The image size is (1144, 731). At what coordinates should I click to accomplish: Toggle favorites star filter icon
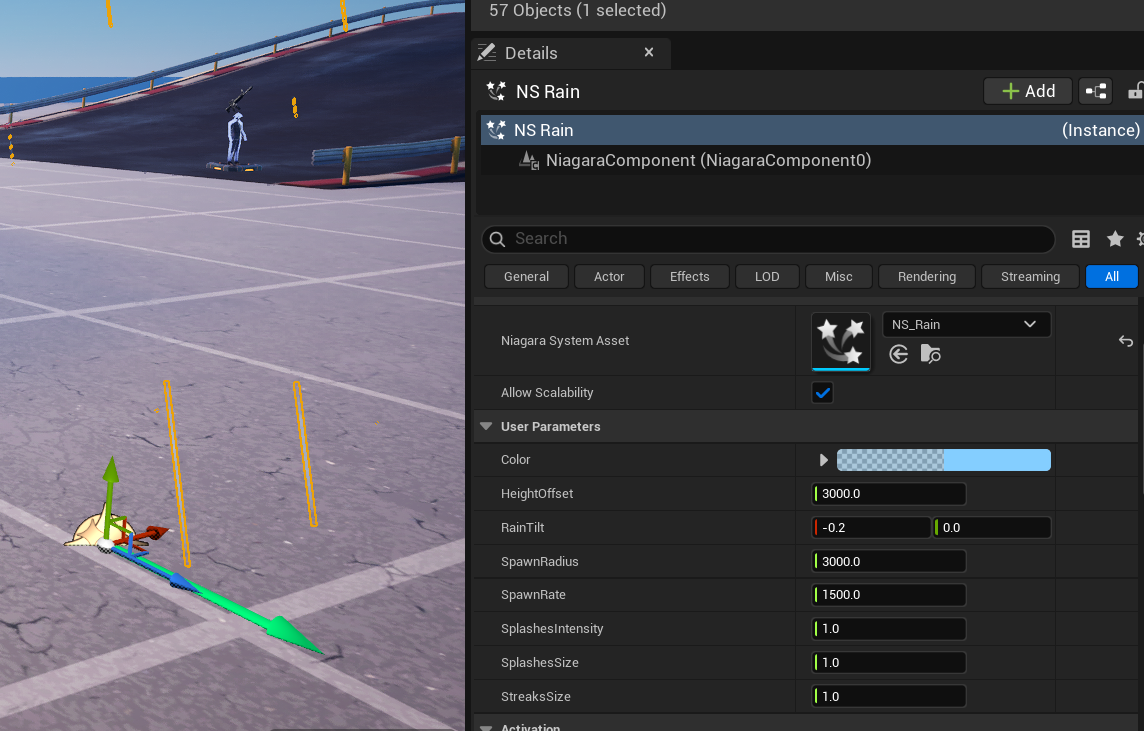[x=1115, y=239]
